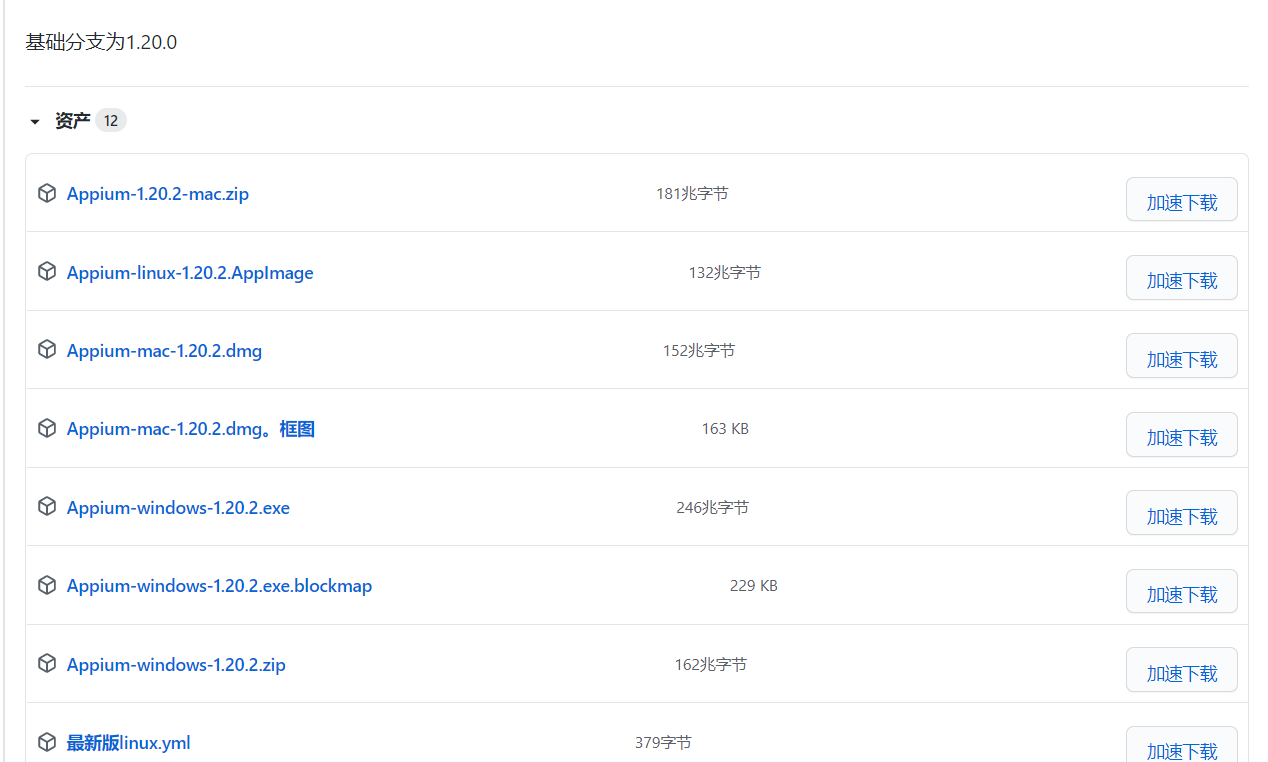This screenshot has width=1268, height=762.
Task: Click package icon beside Appium-mac-1.20.2.dmg
Action: coord(46,350)
